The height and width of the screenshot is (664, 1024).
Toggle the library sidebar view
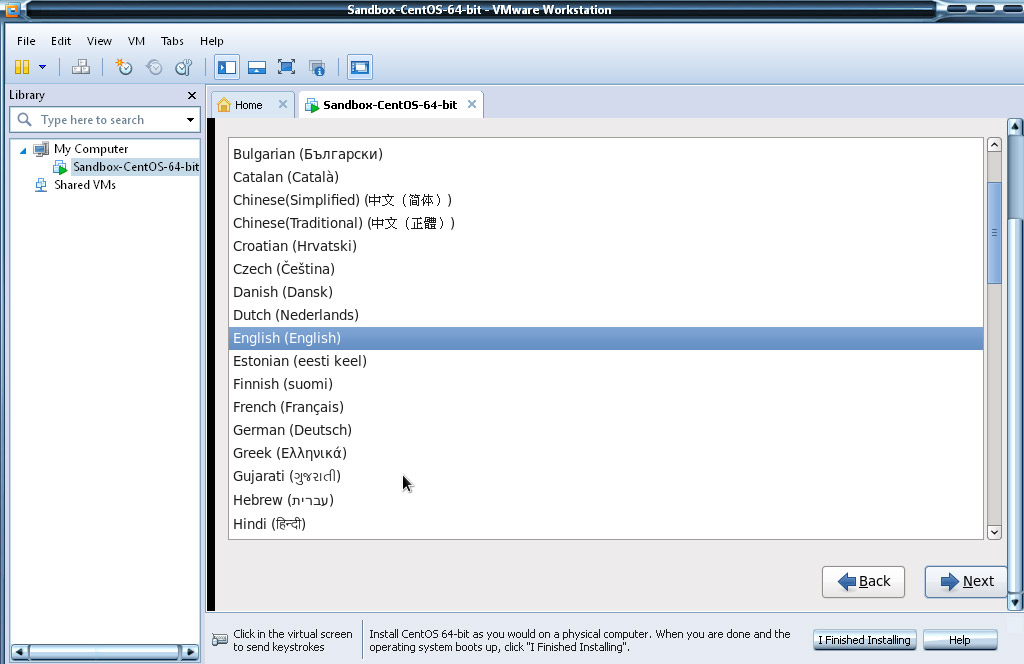[227, 67]
